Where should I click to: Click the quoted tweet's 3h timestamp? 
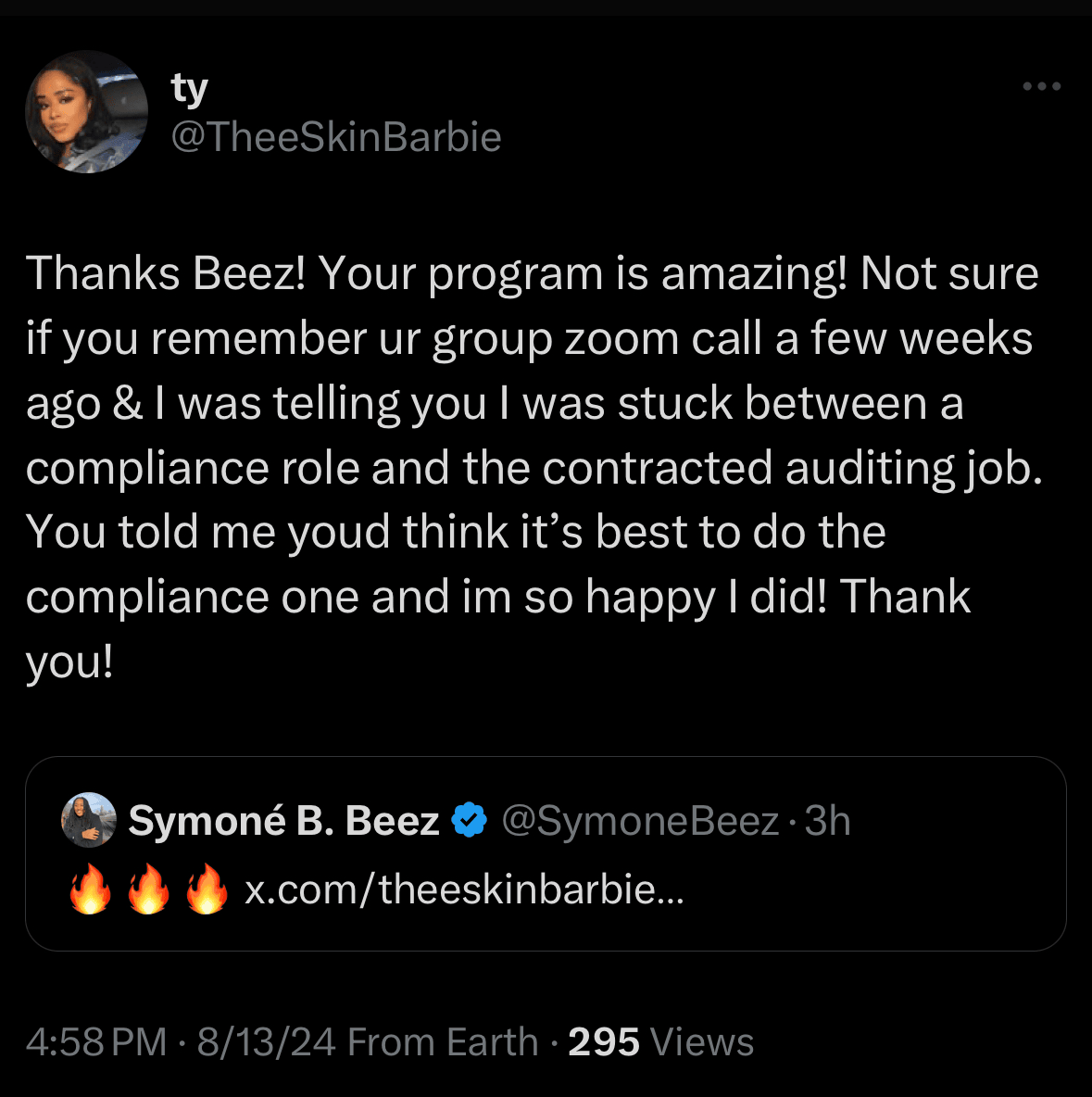point(827,821)
